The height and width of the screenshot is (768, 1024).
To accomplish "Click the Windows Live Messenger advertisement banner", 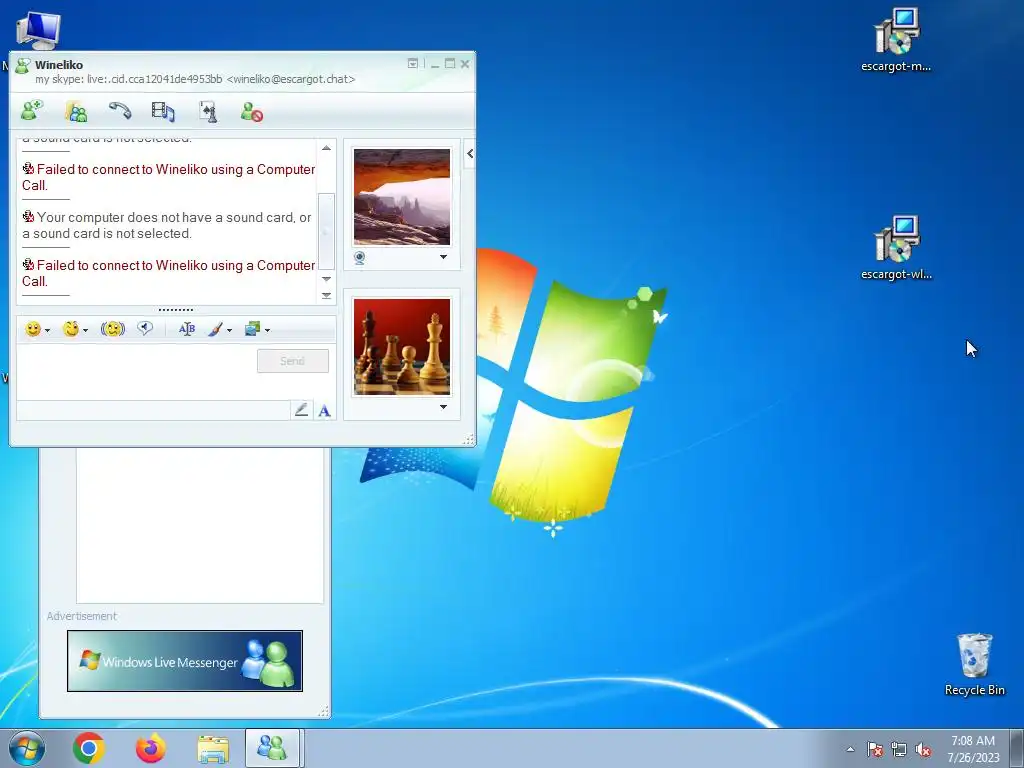I will click(x=185, y=661).
